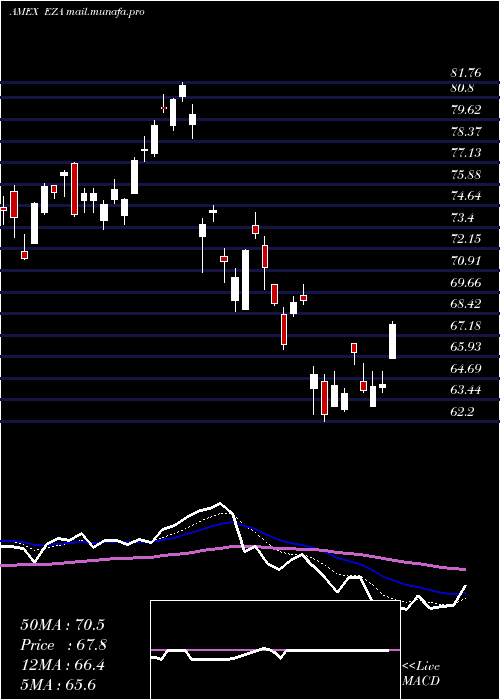Click the AMEX EZA ticker label
Image resolution: width=500 pixels, height=700 pixels.
click(37, 12)
